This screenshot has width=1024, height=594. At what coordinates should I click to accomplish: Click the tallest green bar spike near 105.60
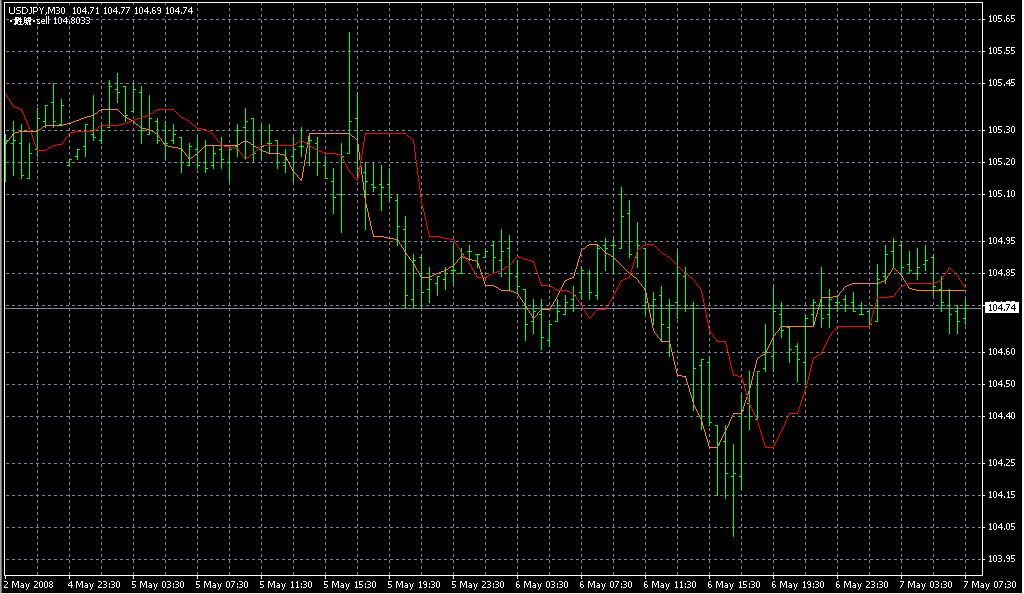point(349,50)
